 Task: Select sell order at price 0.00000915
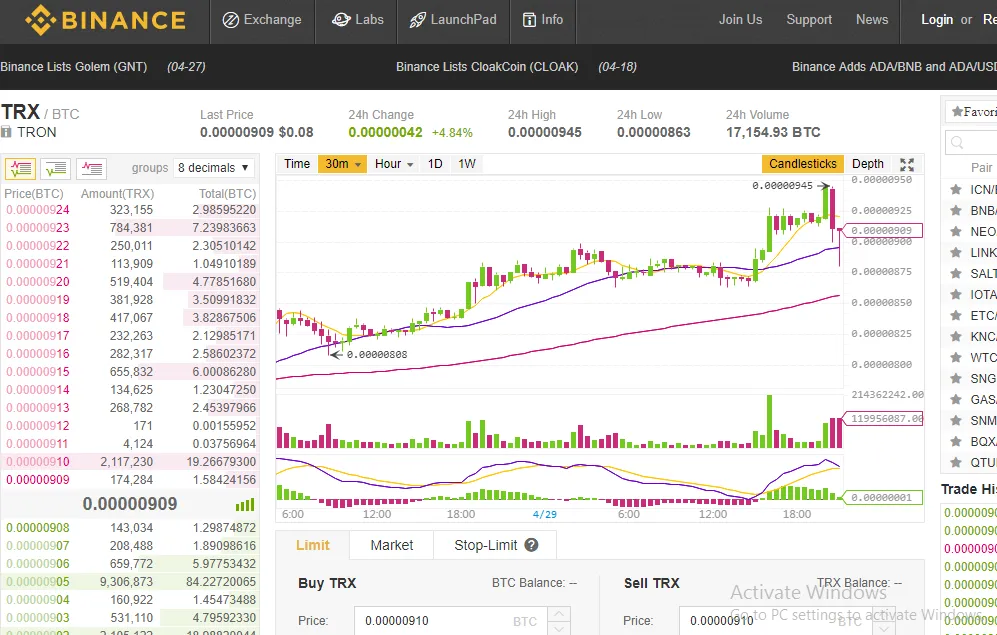(x=130, y=372)
